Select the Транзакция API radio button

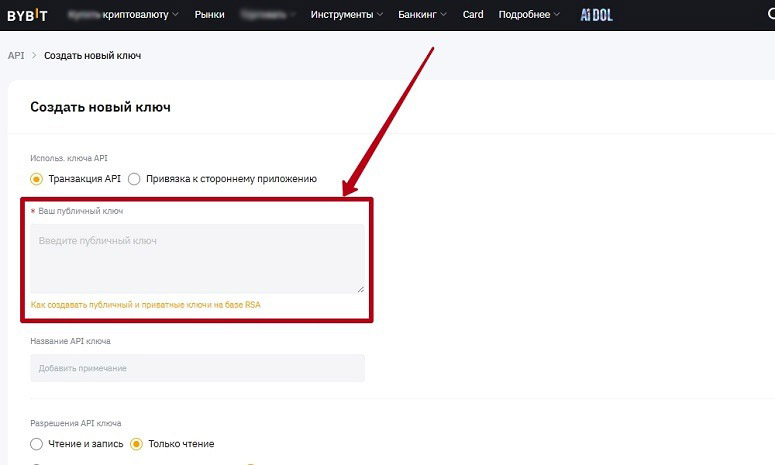(37, 179)
